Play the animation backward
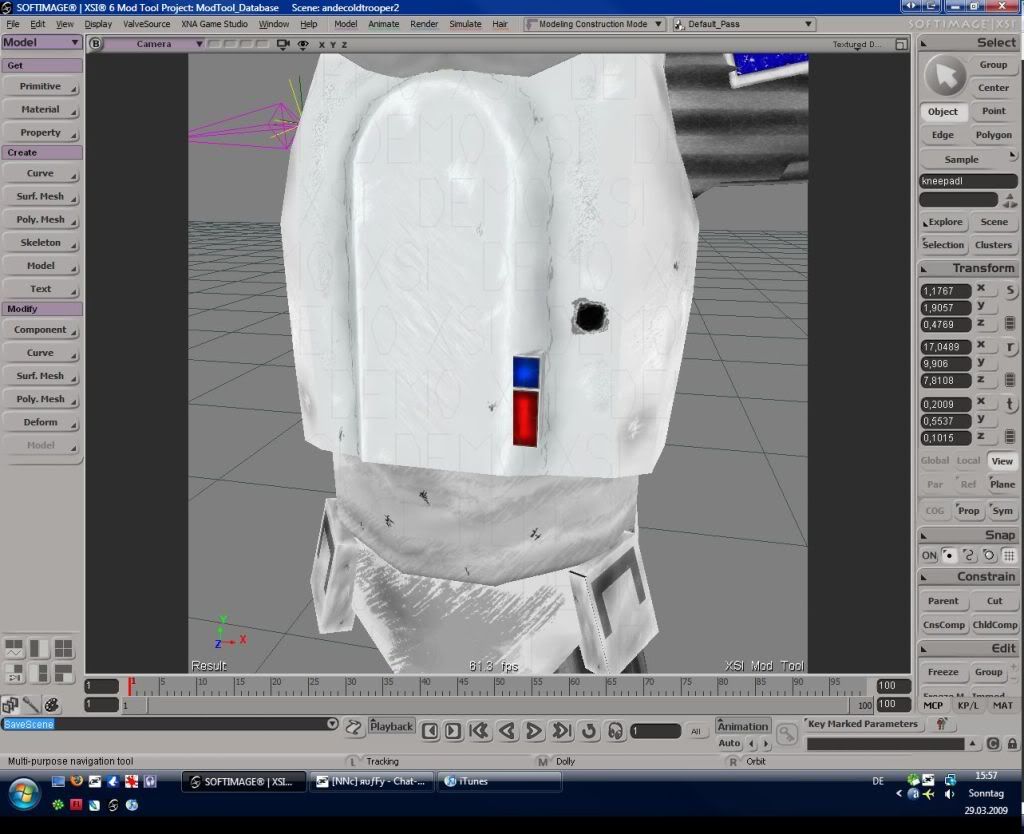Image resolution: width=1024 pixels, height=834 pixels. point(507,731)
